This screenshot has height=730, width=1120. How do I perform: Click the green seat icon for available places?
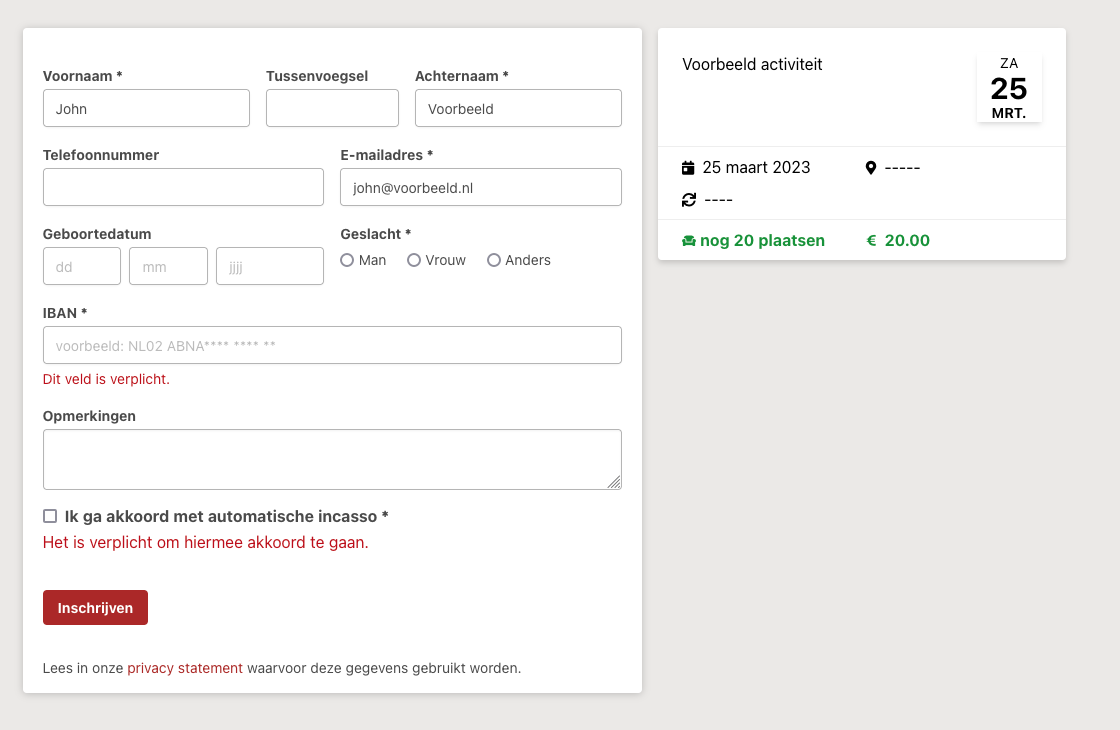pos(688,241)
